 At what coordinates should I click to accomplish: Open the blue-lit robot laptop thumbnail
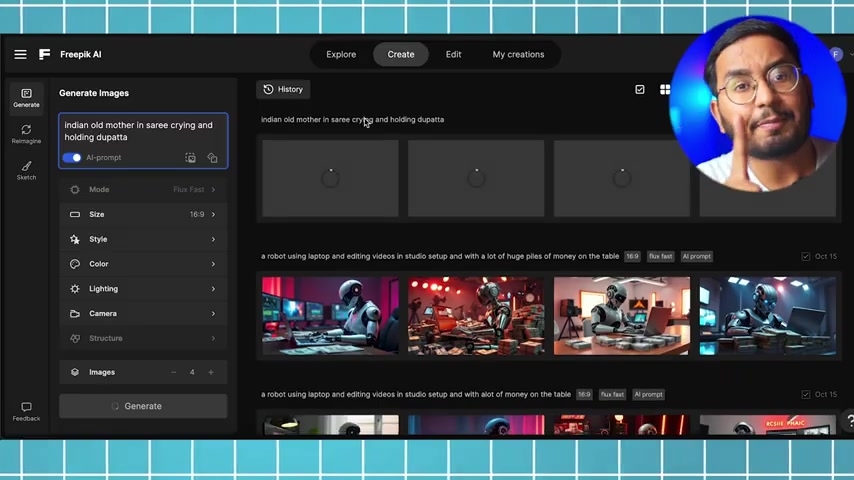point(768,316)
